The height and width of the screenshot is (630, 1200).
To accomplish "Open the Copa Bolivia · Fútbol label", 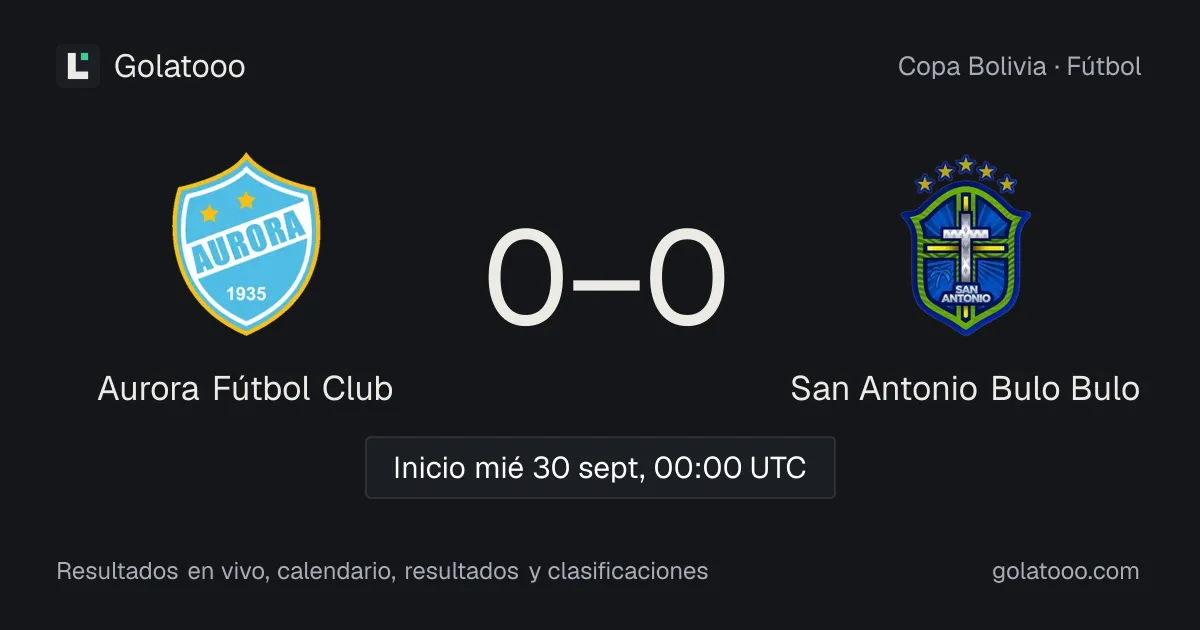I will pos(1020,66).
